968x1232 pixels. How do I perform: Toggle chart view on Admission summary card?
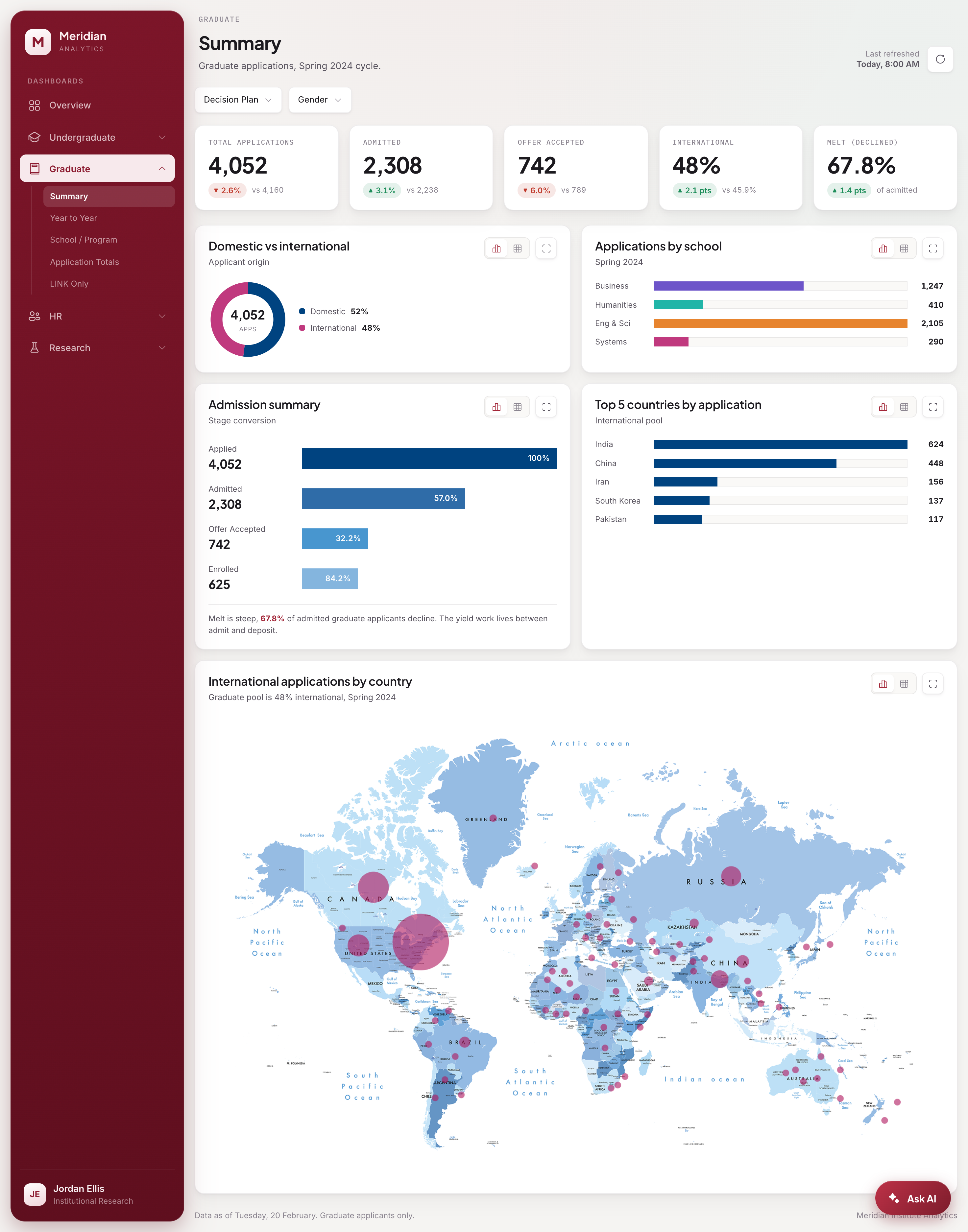point(496,407)
